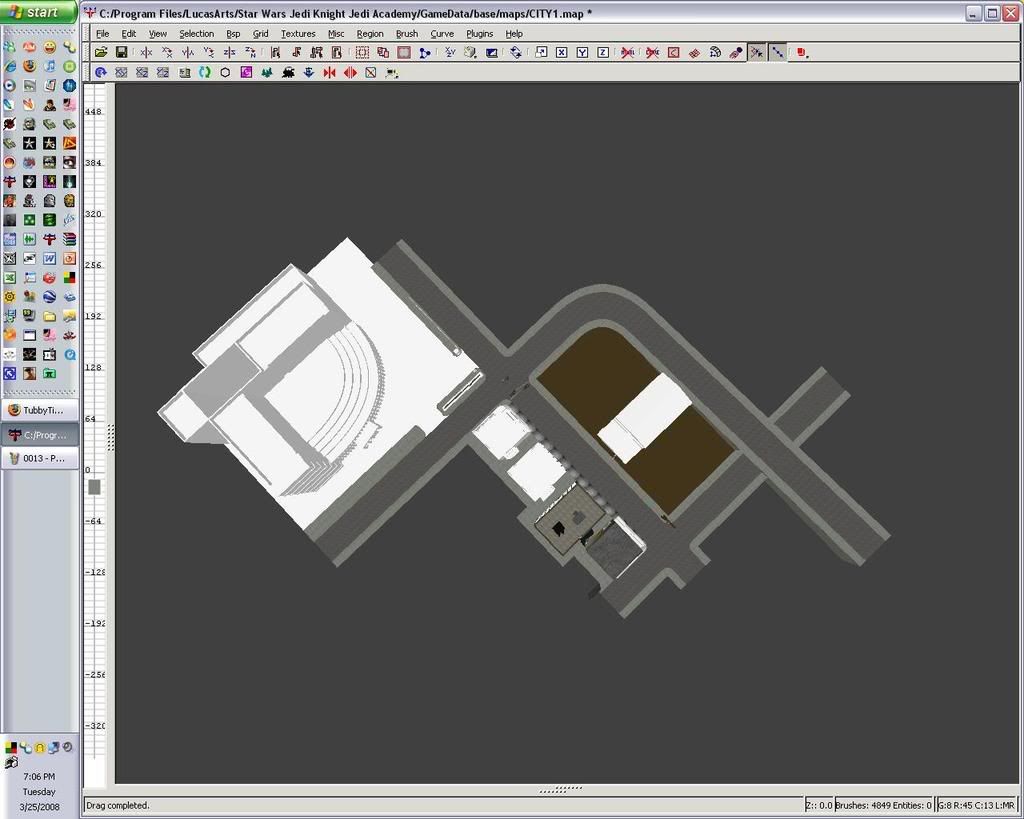Image resolution: width=1024 pixels, height=819 pixels.
Task: Toggle the X axis lock button
Action: tap(561, 52)
